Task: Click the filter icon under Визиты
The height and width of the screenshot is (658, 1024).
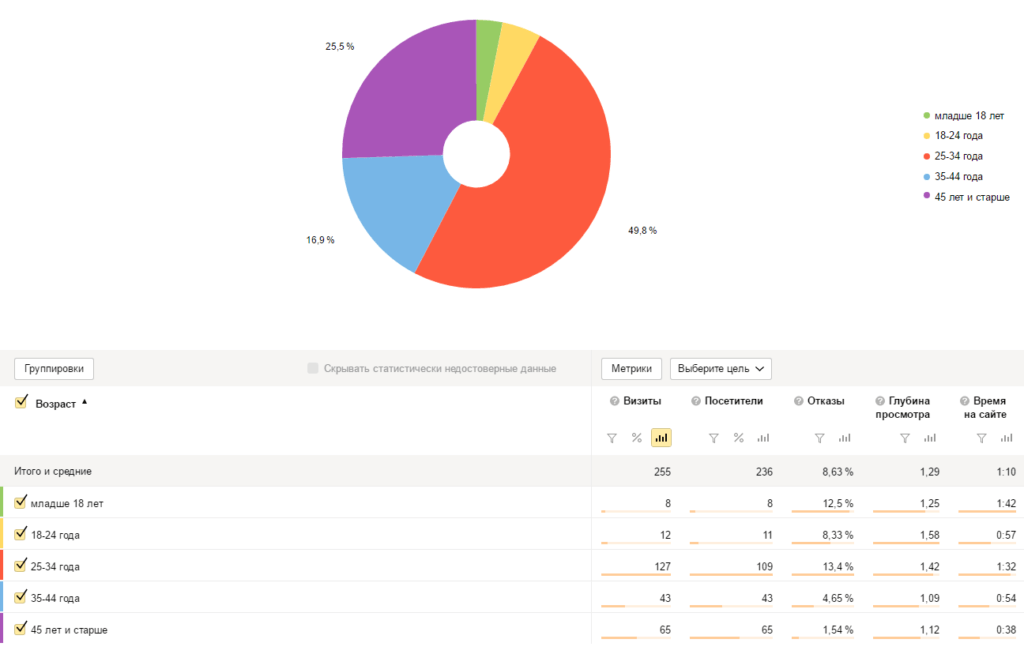Action: 612,438
